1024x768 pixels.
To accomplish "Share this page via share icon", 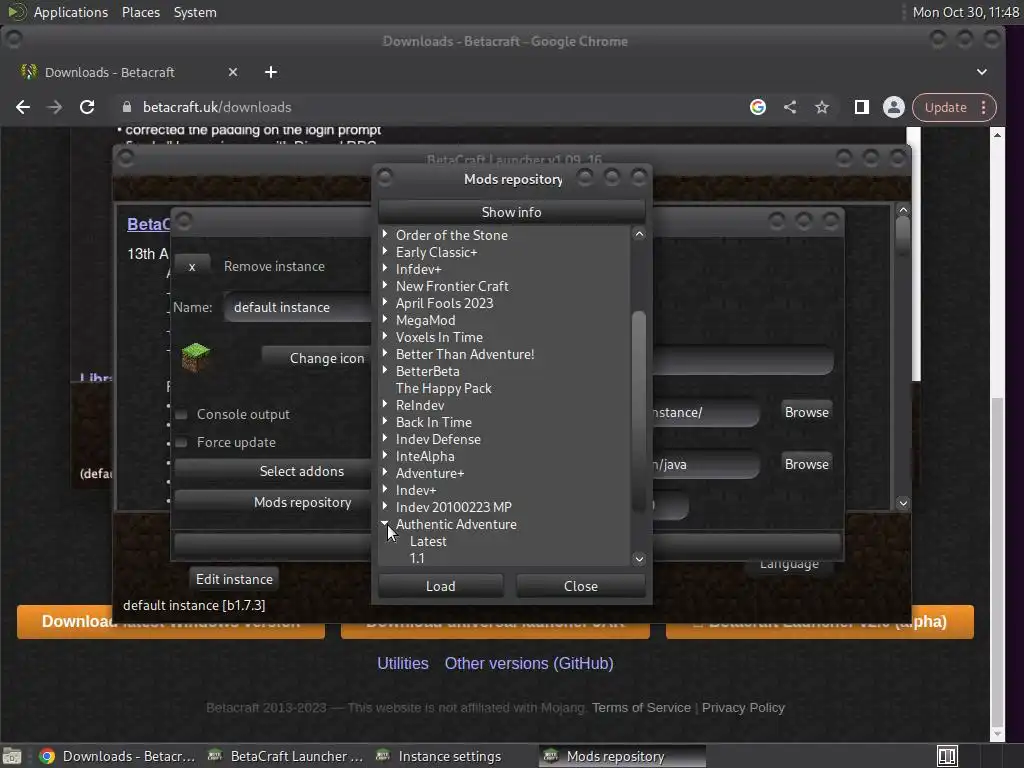I will [790, 107].
